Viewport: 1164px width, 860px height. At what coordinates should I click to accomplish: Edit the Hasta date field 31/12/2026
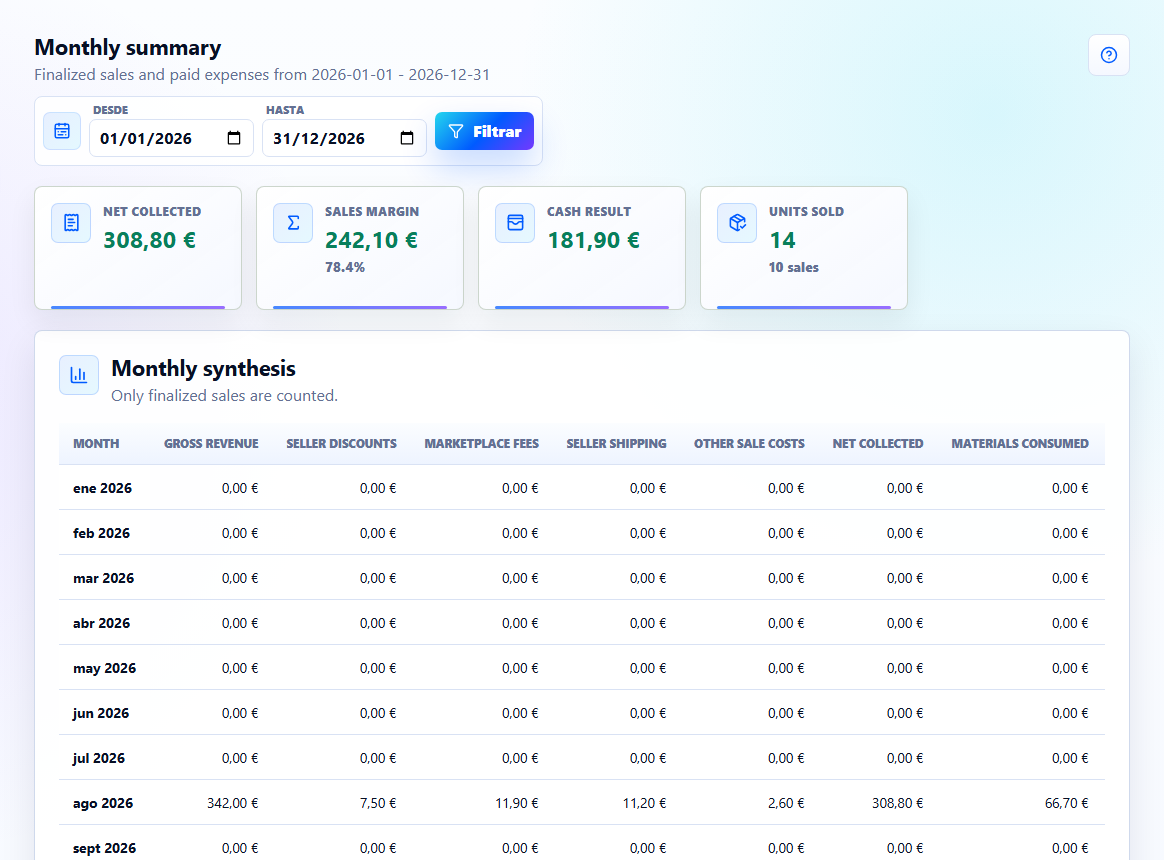coord(344,138)
